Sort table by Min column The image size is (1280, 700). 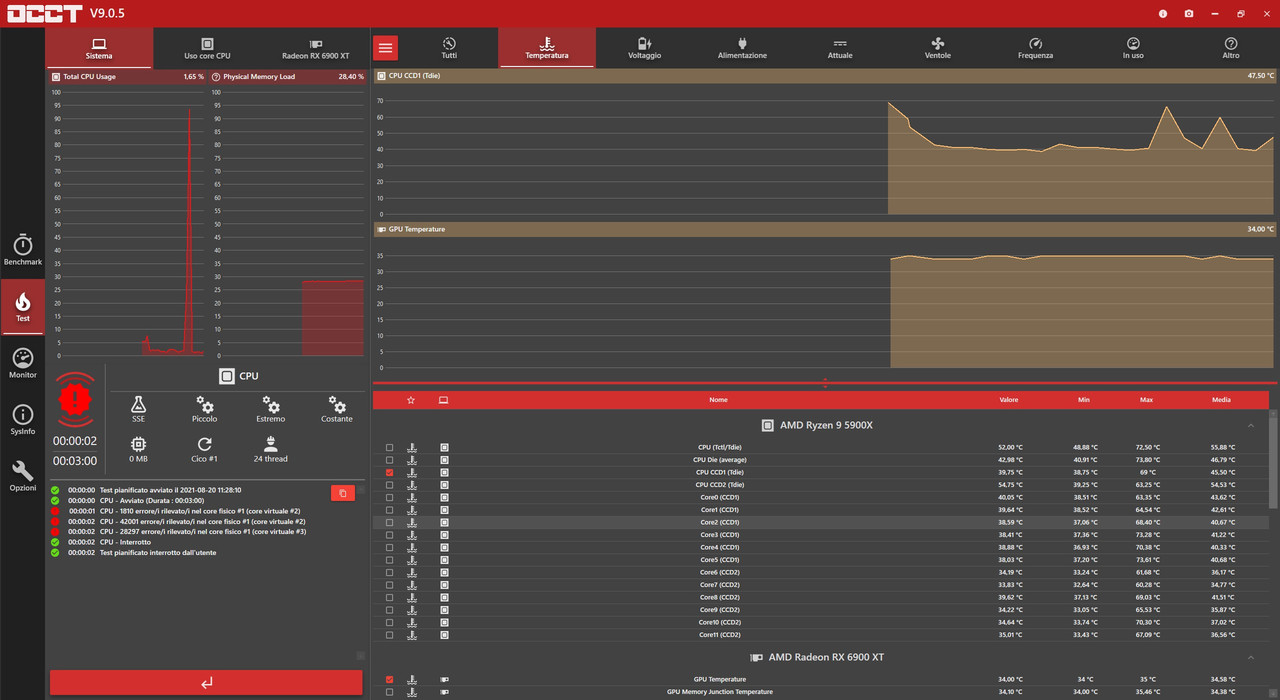tap(1084, 400)
